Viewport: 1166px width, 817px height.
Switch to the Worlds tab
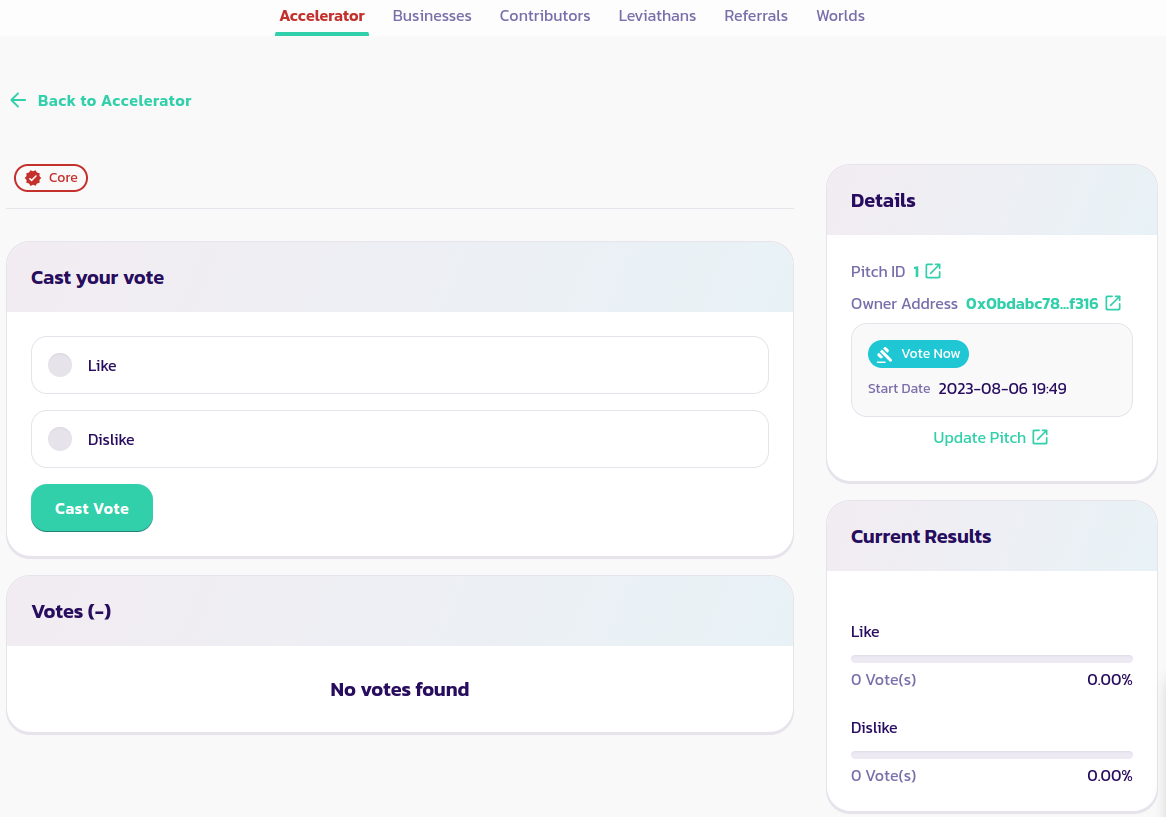pyautogui.click(x=840, y=16)
